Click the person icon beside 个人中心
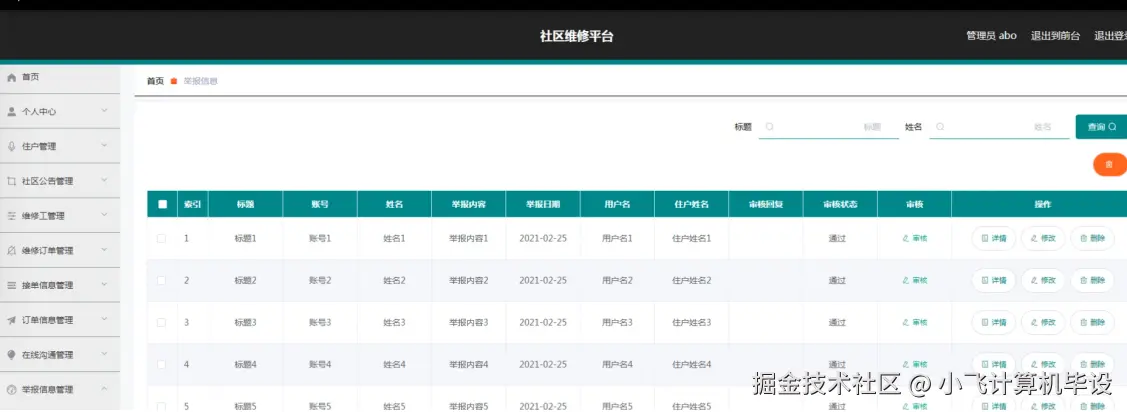The height and width of the screenshot is (412, 1127). tap(11, 112)
